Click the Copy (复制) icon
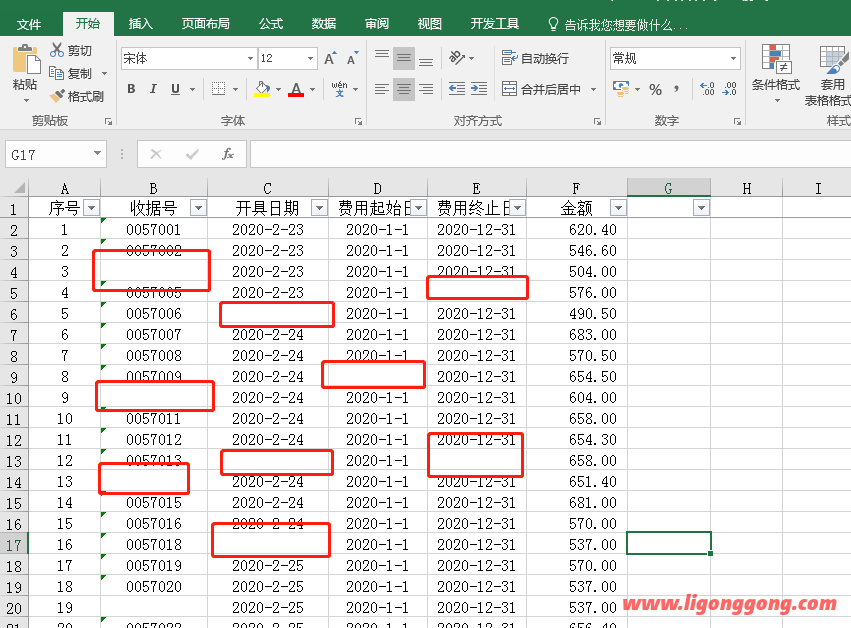The image size is (851, 628). 56,73
